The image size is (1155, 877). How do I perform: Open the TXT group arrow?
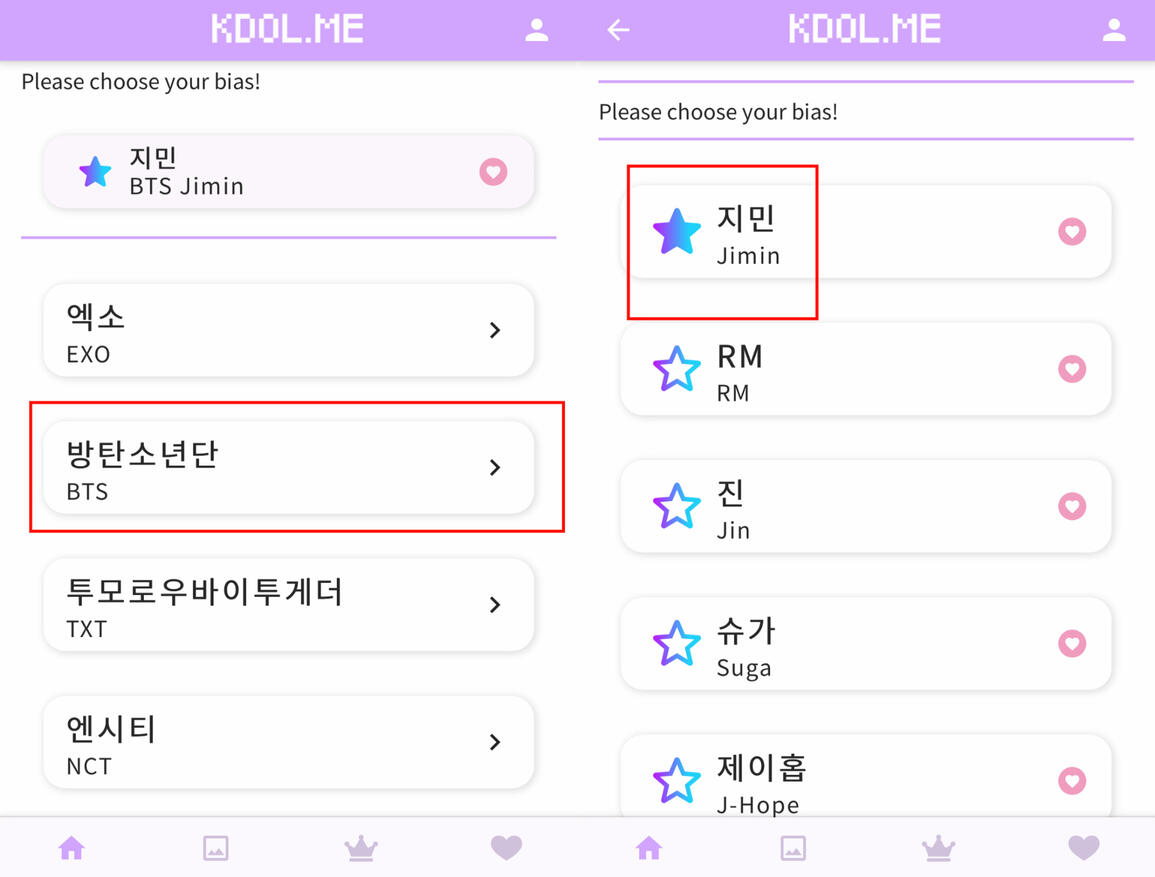pyautogui.click(x=495, y=604)
